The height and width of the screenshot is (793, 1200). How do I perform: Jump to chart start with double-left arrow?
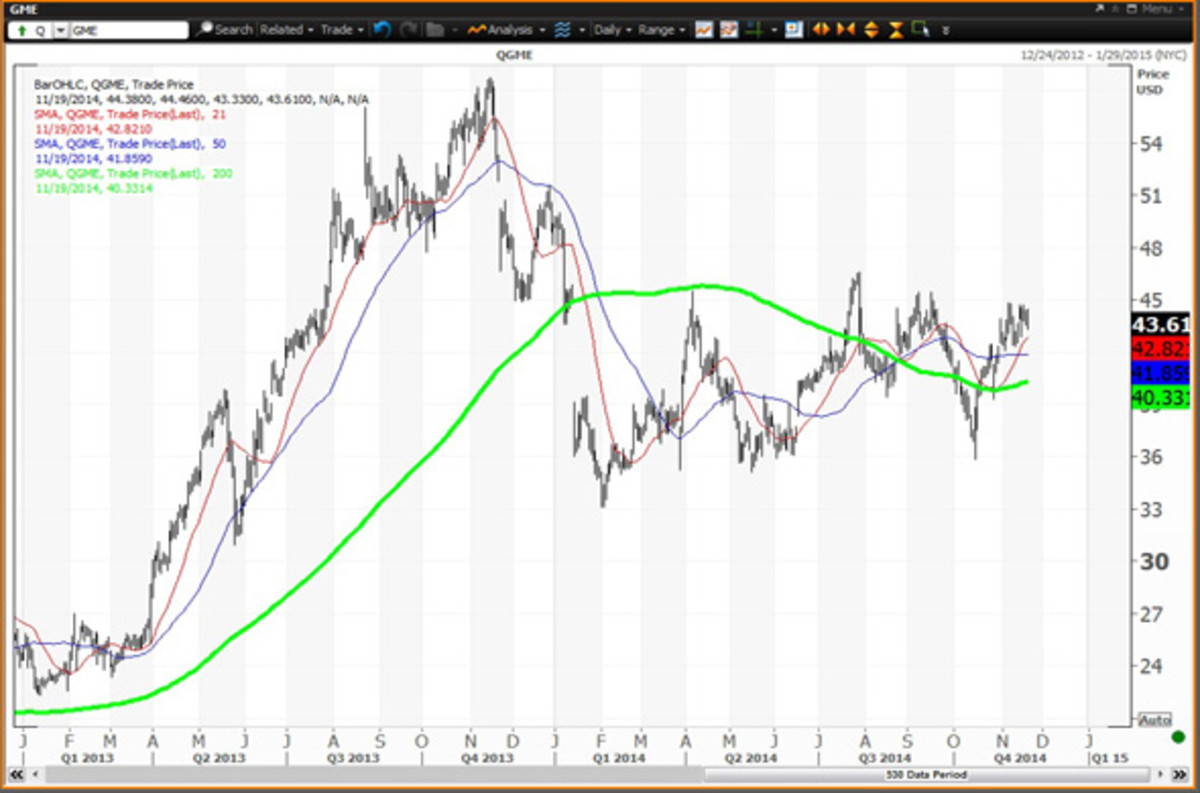[16, 775]
